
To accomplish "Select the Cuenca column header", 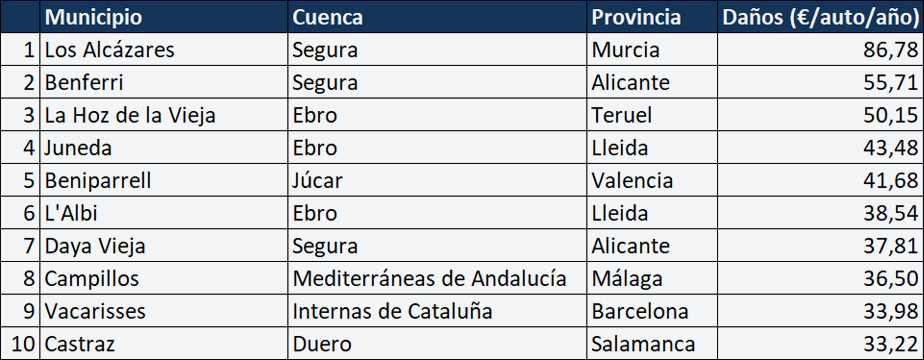I will click(437, 16).
